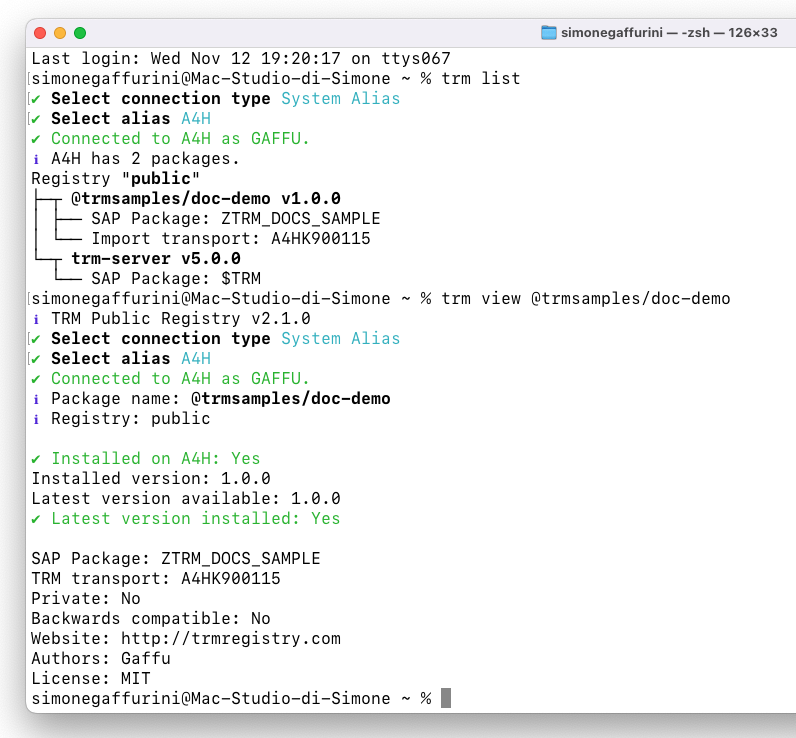Click the window title 'simonegaffurini — -zsh — 126×33'

669,33
